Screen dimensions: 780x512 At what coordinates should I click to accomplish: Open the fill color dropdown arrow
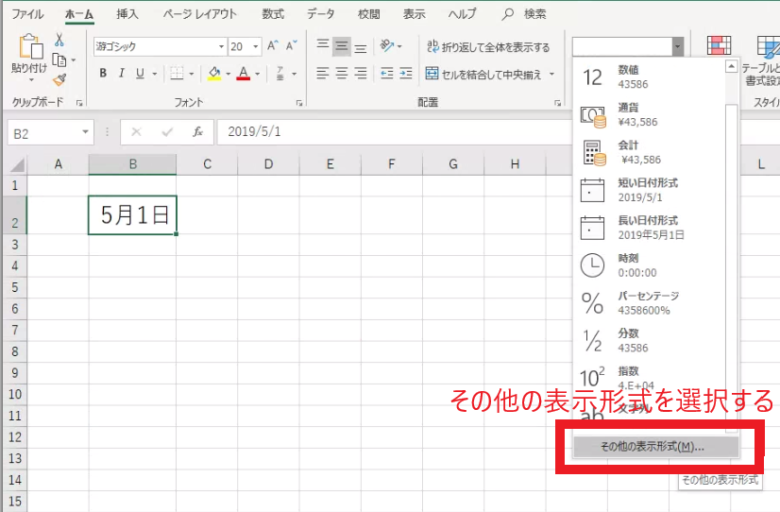click(228, 74)
